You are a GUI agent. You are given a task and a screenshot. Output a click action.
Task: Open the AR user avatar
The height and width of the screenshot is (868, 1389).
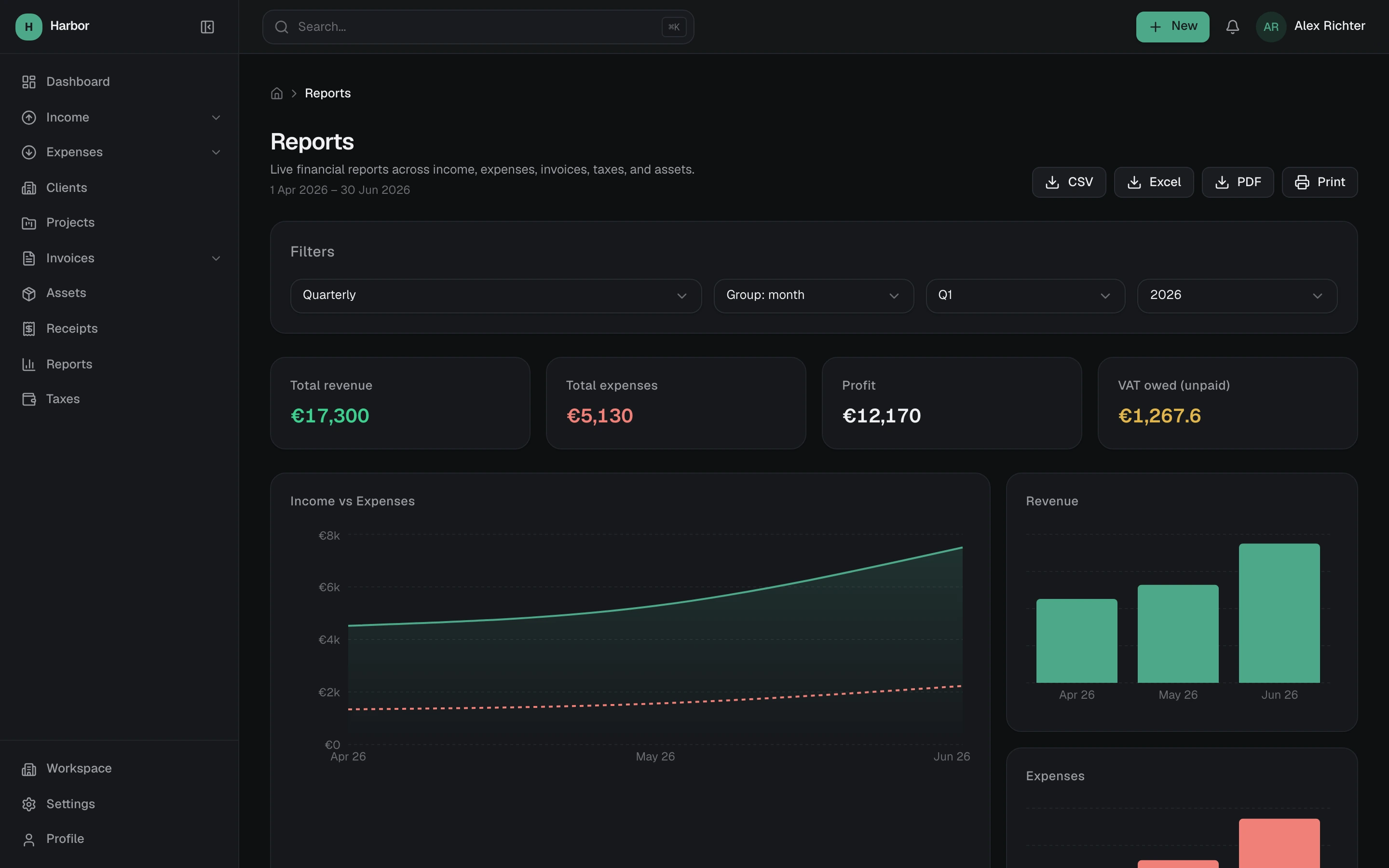point(1271,27)
